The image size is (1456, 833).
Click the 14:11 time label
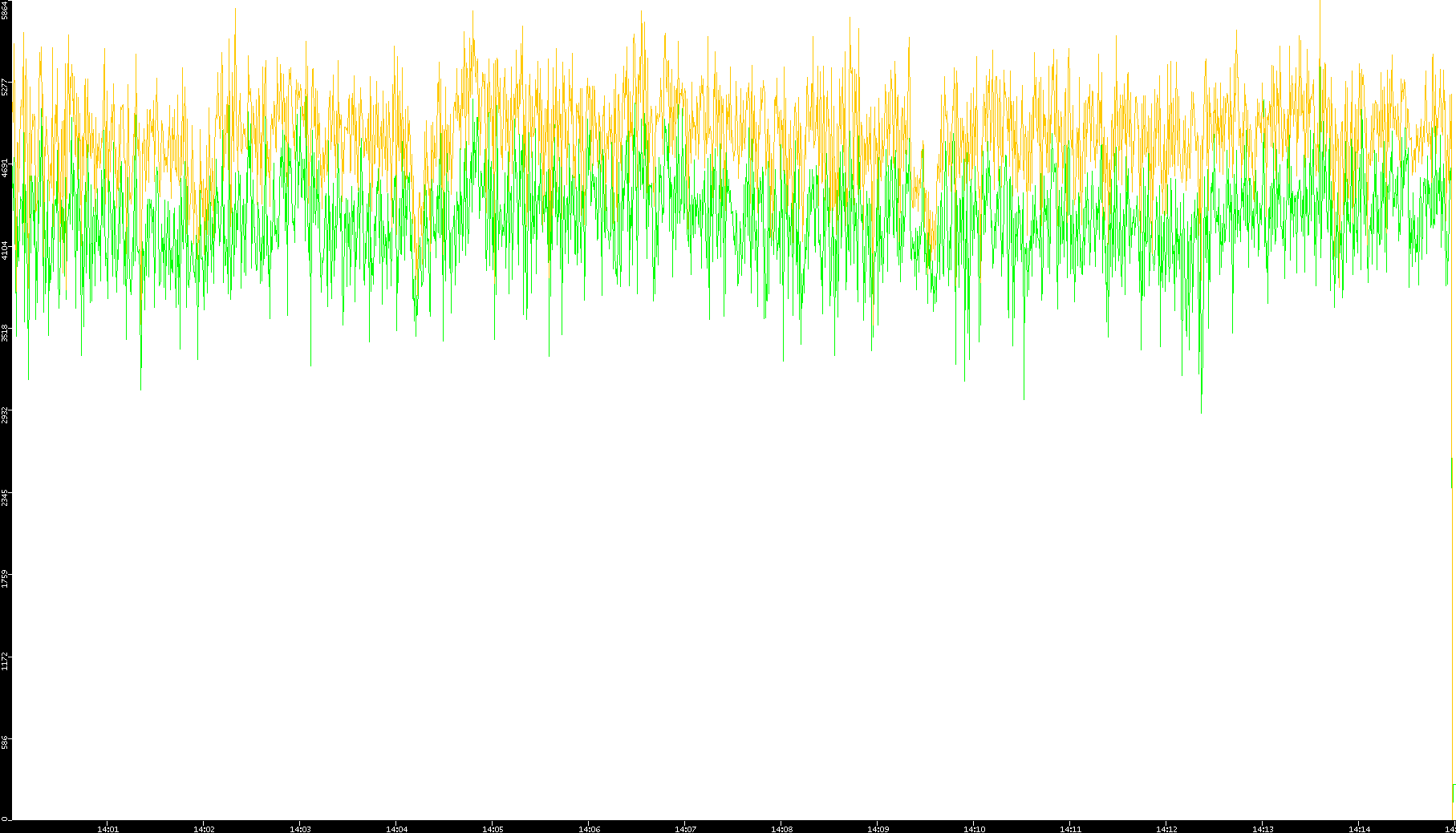click(x=1070, y=829)
